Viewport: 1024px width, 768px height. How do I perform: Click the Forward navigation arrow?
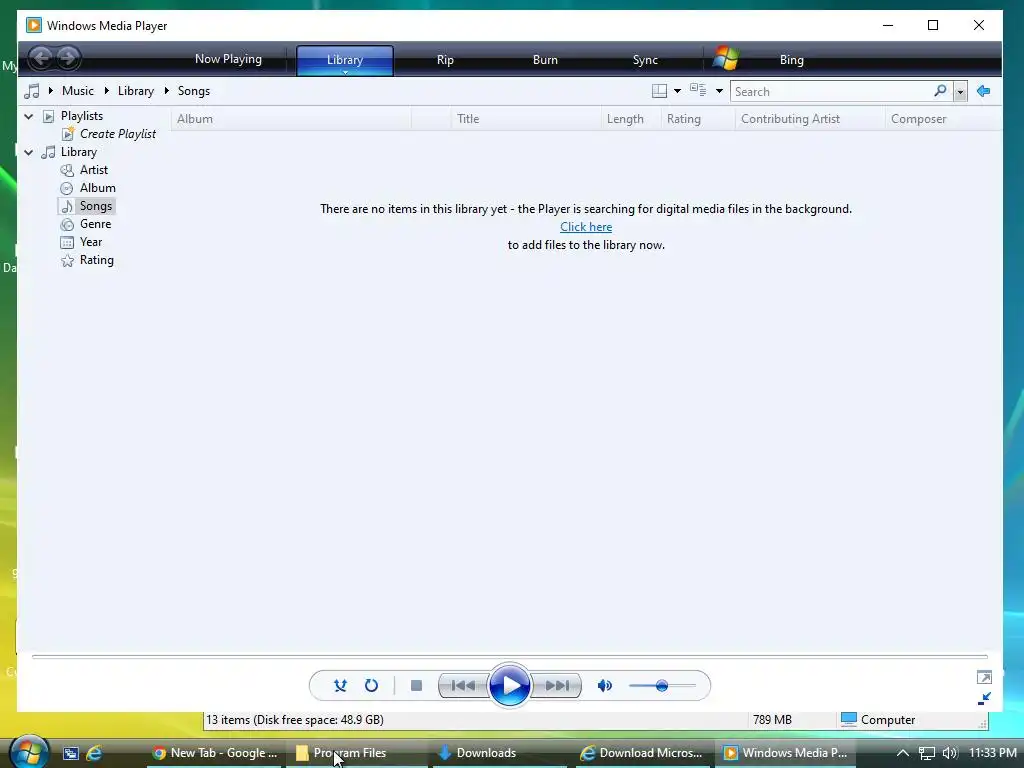[68, 59]
